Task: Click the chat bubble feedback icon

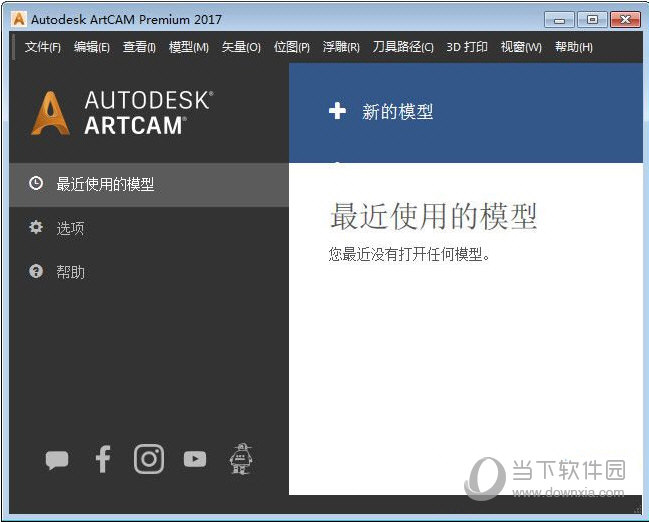Action: [x=57, y=460]
